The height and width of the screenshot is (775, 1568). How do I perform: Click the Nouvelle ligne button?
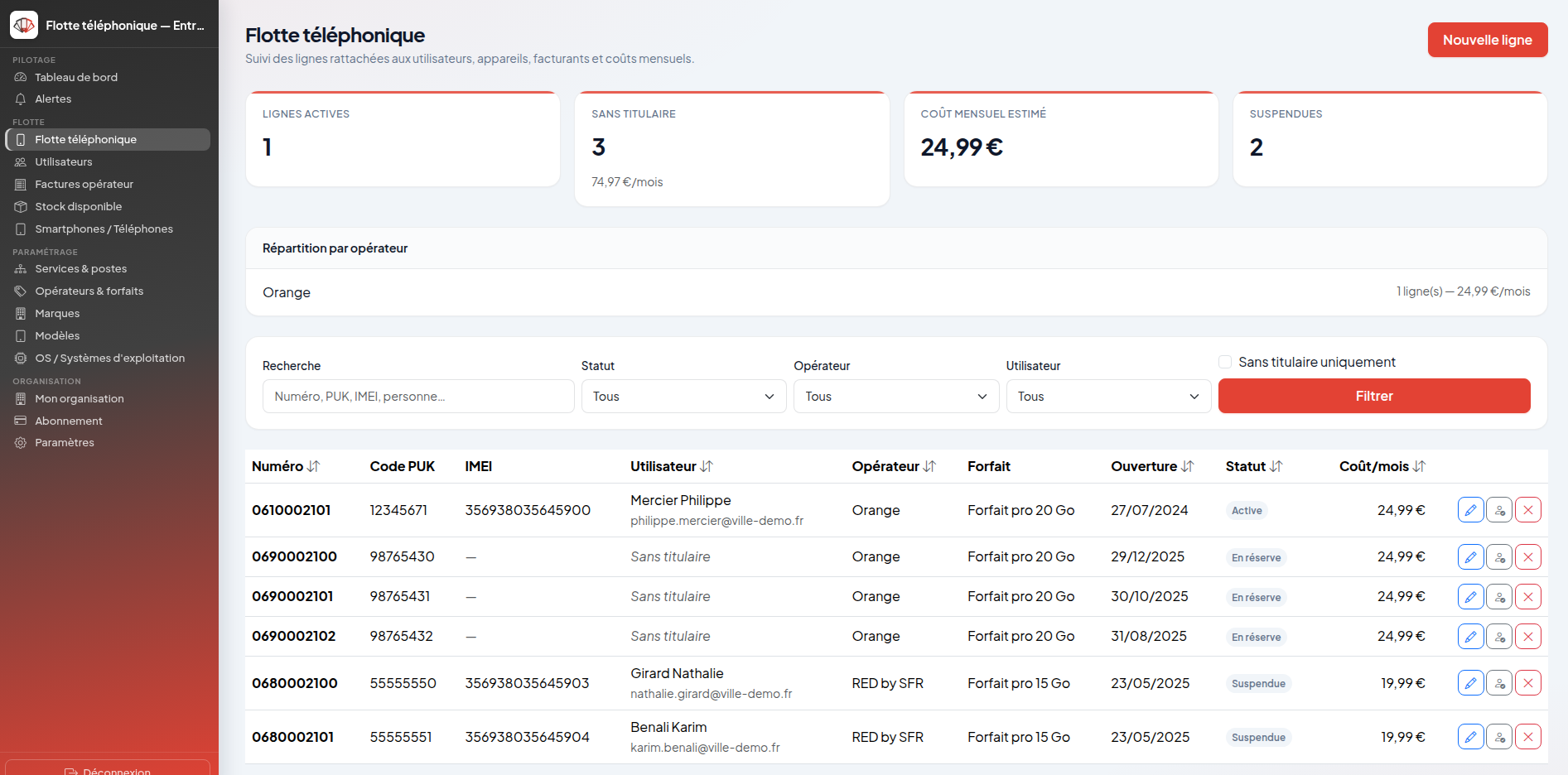point(1488,40)
